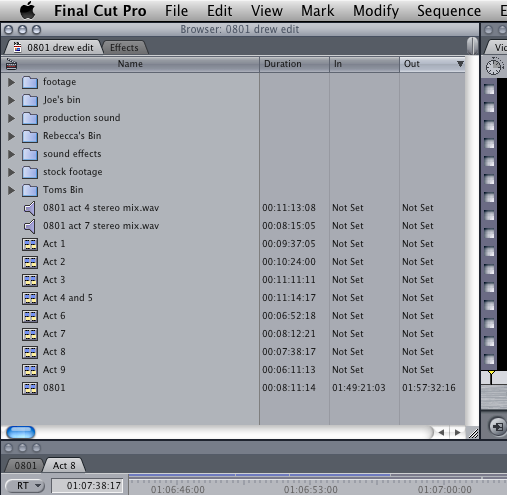Expand the Joe's bin disclosure triangle
507x495 pixels.
[11, 100]
